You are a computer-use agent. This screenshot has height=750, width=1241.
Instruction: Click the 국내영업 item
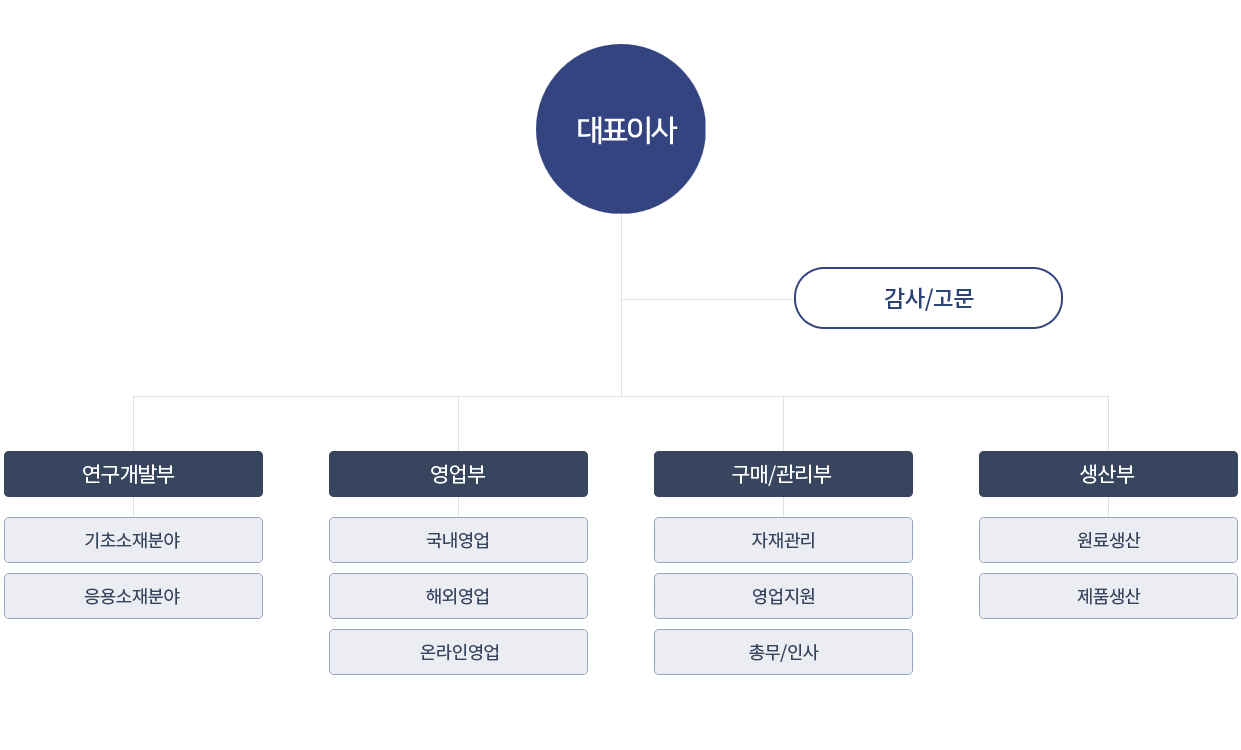[458, 540]
